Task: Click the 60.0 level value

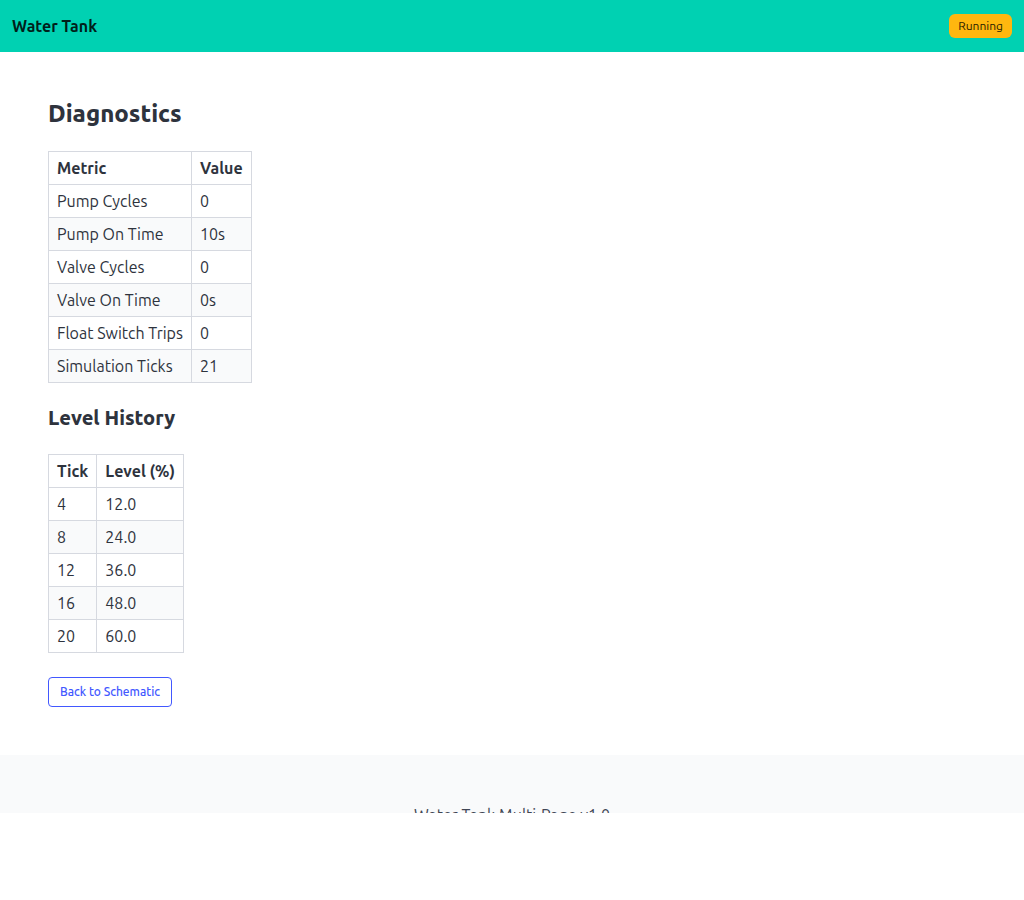Action: (121, 636)
